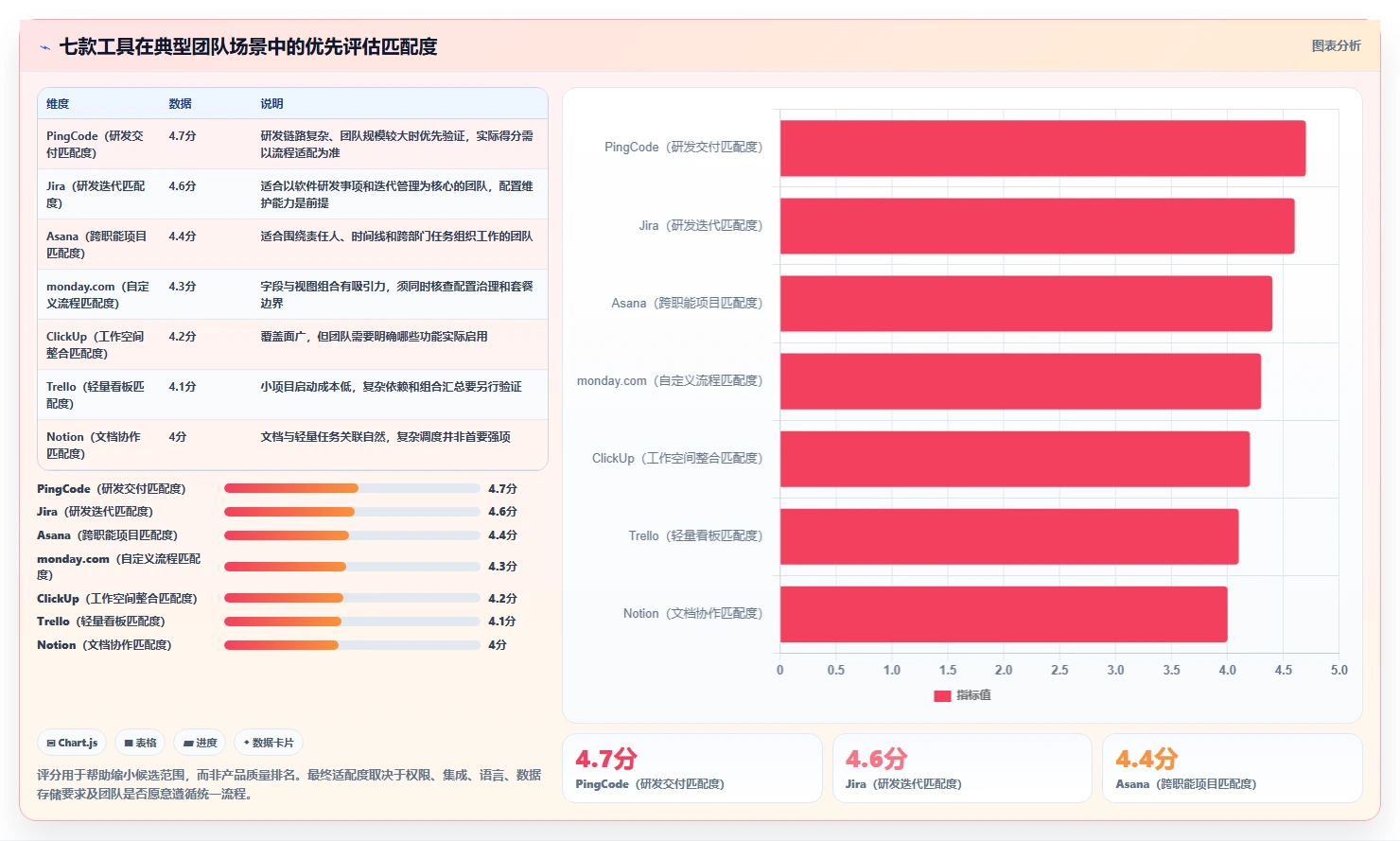Select the Chart.js tag chip

coord(73,743)
